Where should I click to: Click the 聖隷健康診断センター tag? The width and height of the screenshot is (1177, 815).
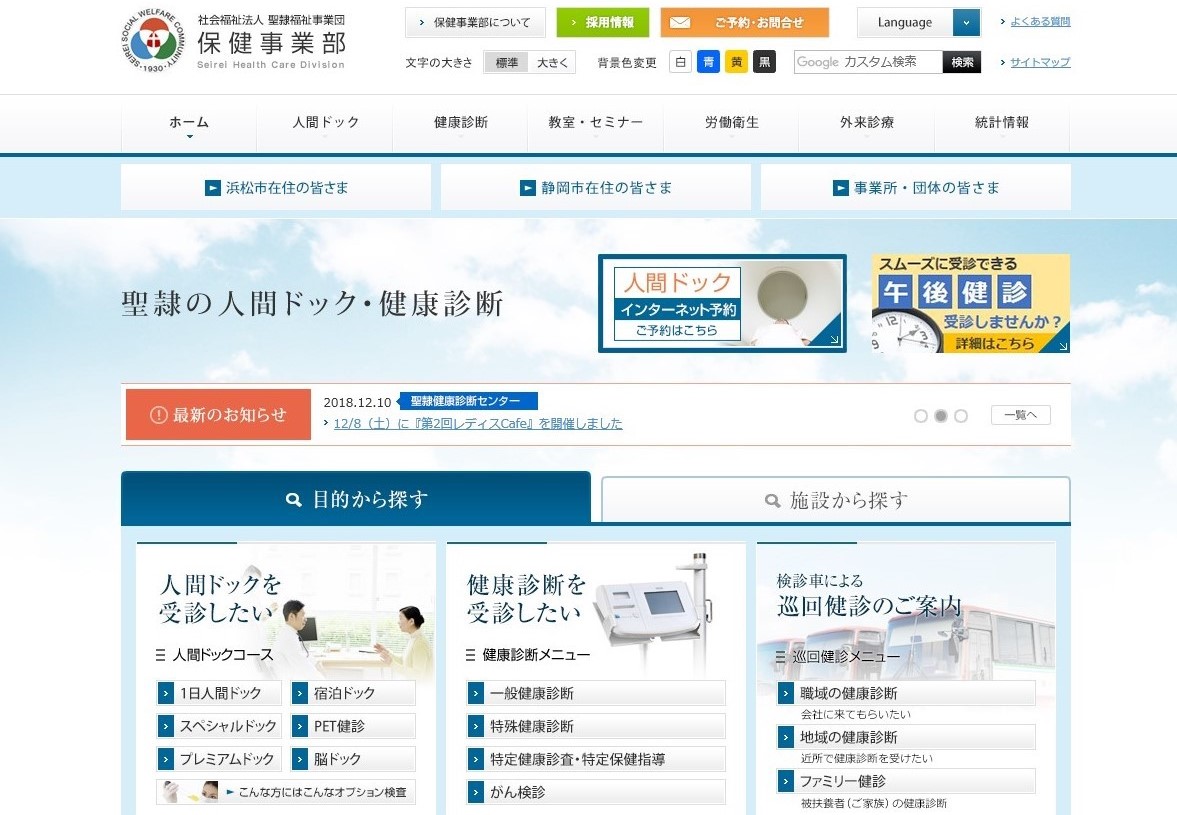[x=467, y=401]
